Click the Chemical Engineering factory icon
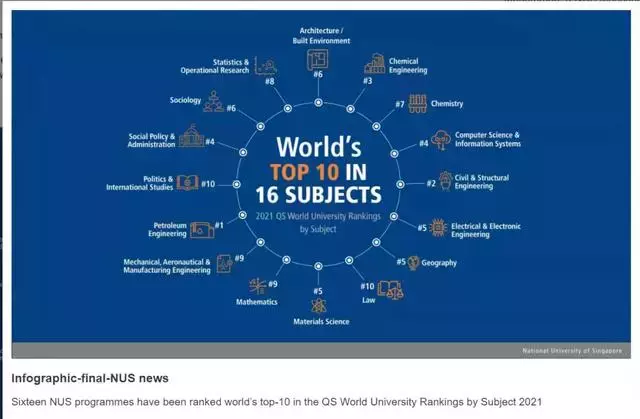 (x=375, y=65)
